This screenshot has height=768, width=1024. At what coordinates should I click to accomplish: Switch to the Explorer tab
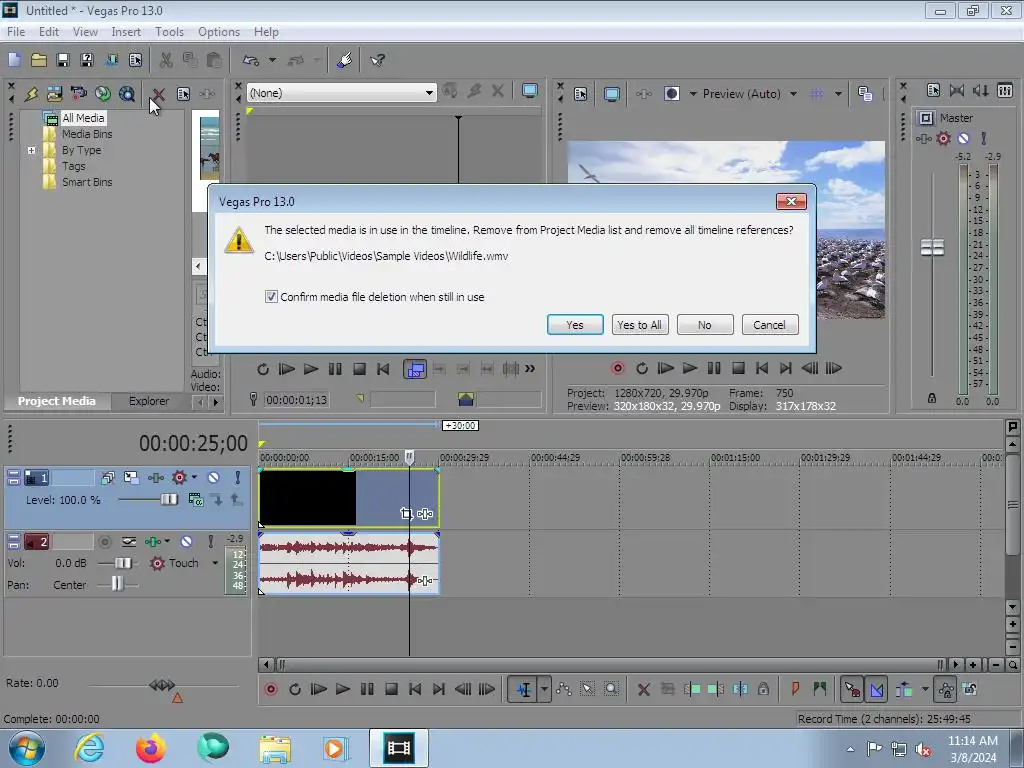click(x=148, y=401)
